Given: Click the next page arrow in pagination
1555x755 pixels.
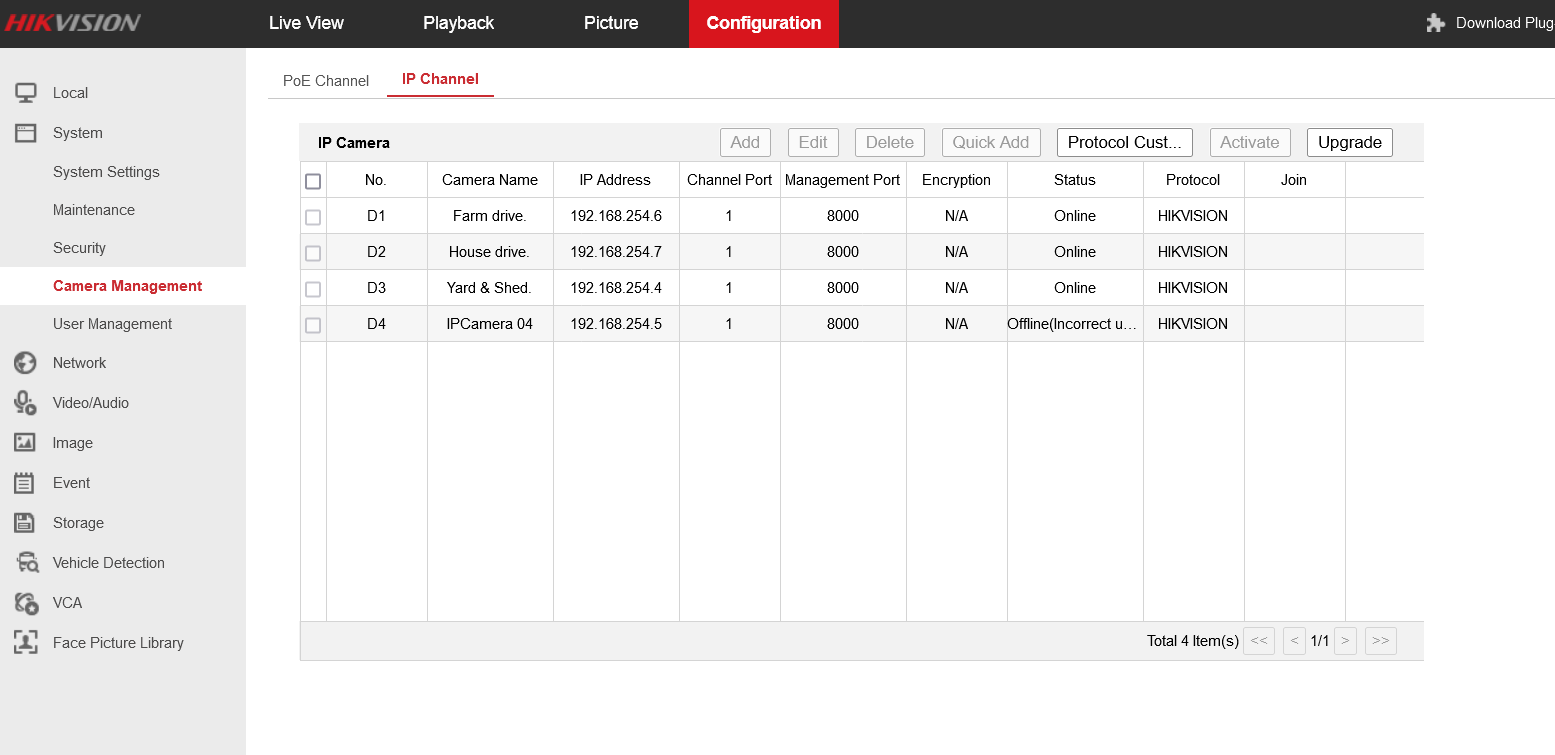Looking at the screenshot, I should tap(1345, 641).
